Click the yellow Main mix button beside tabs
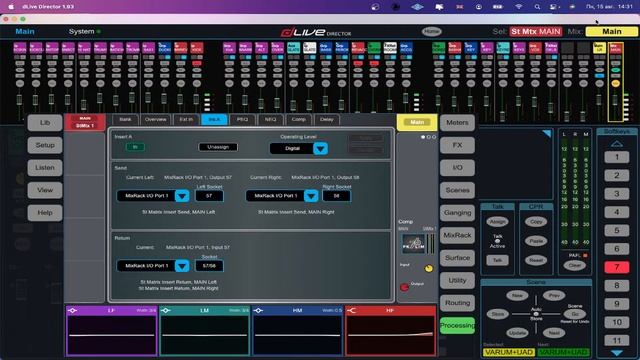This screenshot has height=360, width=640. click(x=417, y=122)
